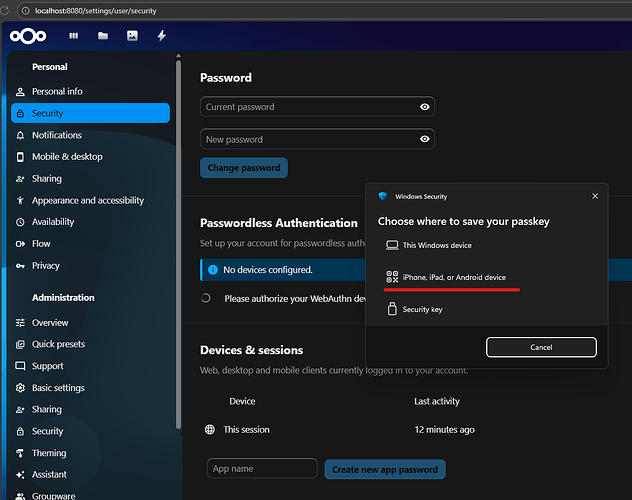This screenshot has width=632, height=500.
Task: Pick the Security key option
Action: point(422,310)
